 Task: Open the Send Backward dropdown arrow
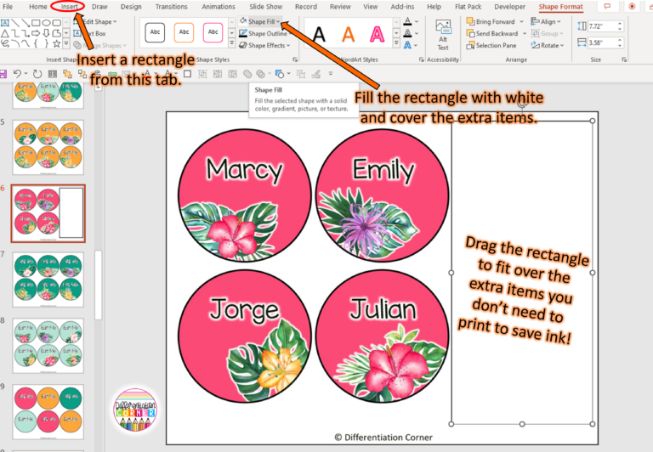524,33
